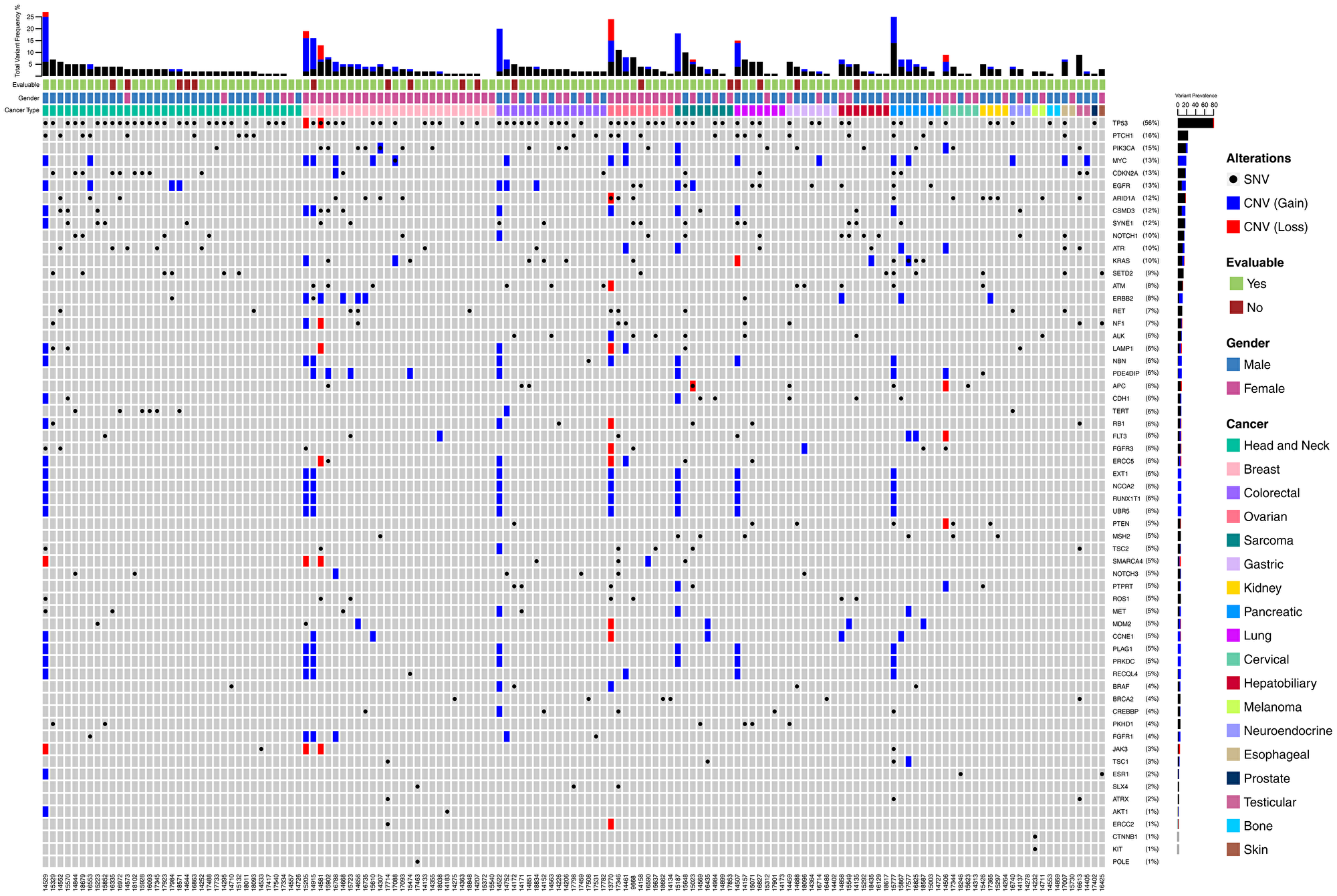Click the CNV (Gain) blue marker in legend
Viewport: 1337px width, 896px height.
click(1235, 203)
